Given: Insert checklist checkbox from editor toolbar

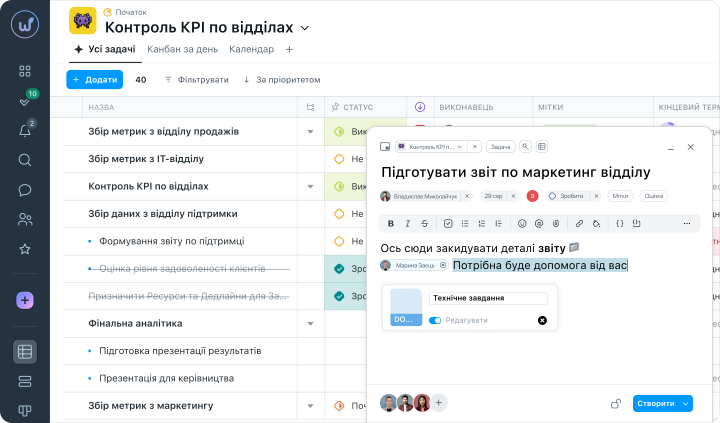Looking at the screenshot, I should tap(448, 223).
